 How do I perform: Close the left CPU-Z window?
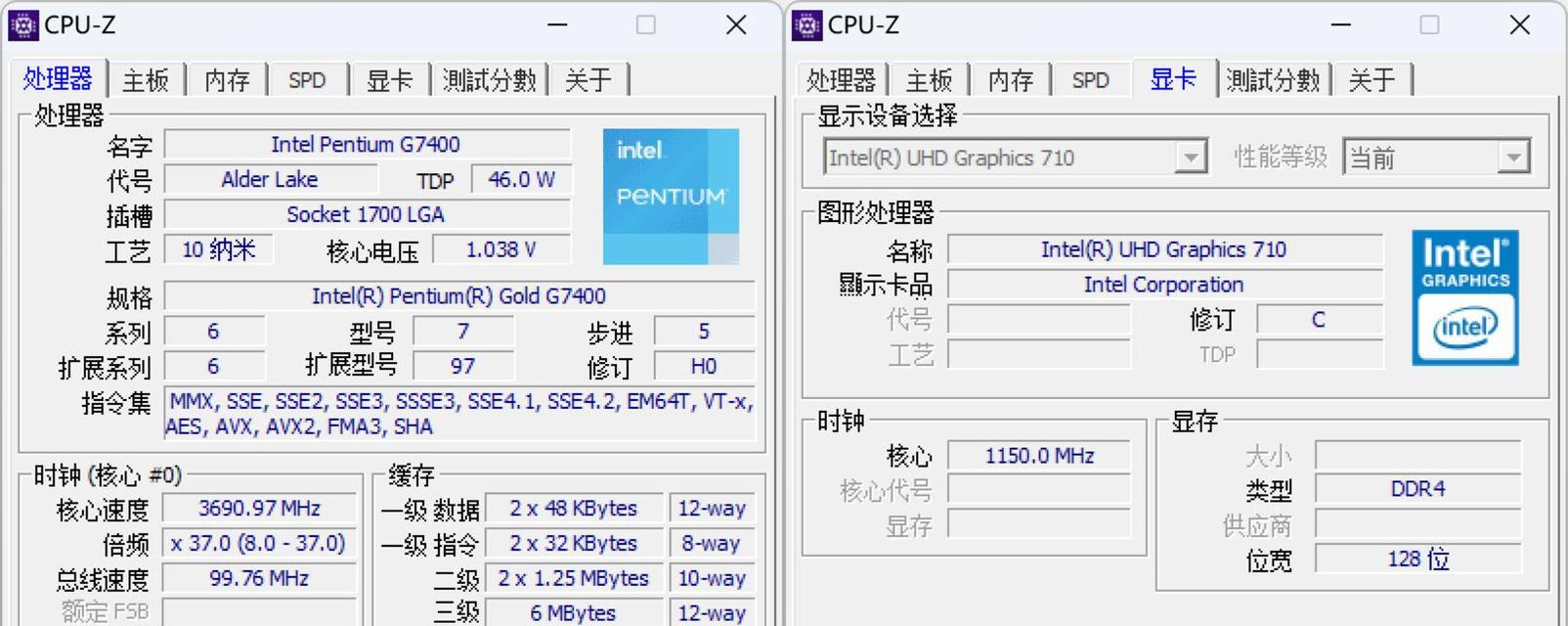point(736,24)
